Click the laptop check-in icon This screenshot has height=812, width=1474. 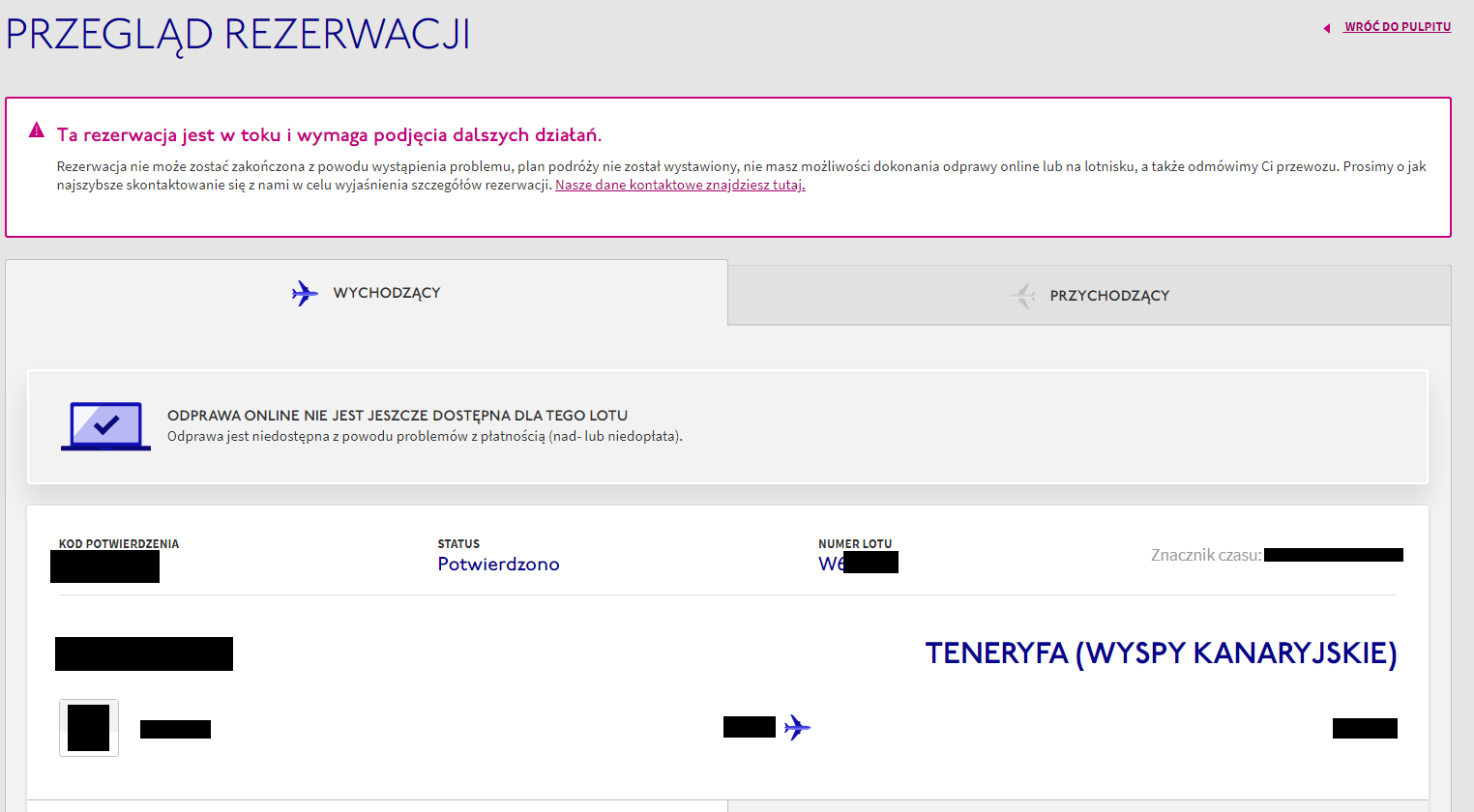click(105, 426)
